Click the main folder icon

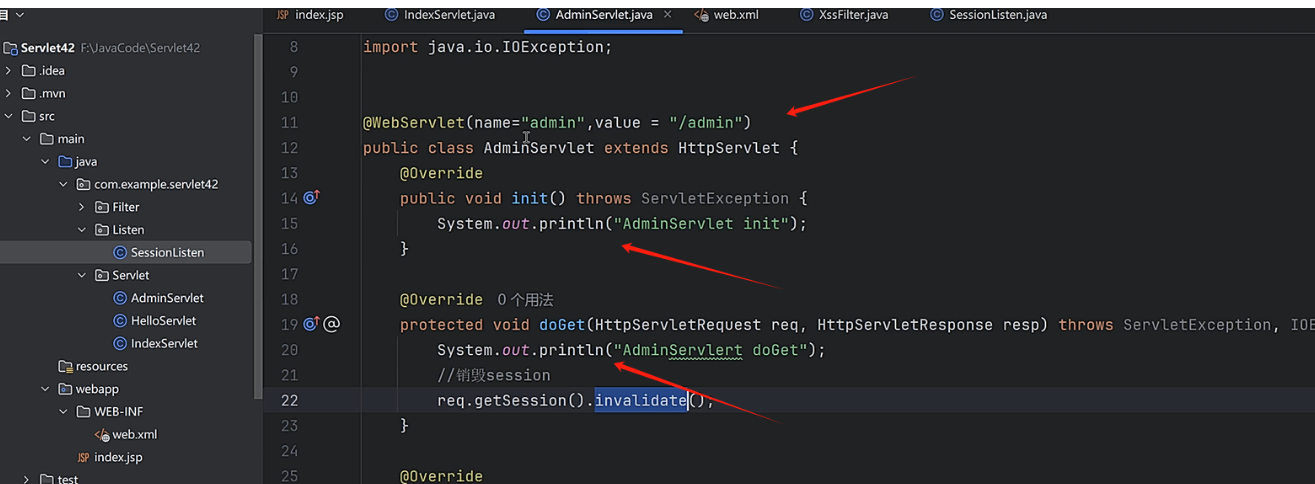47,139
